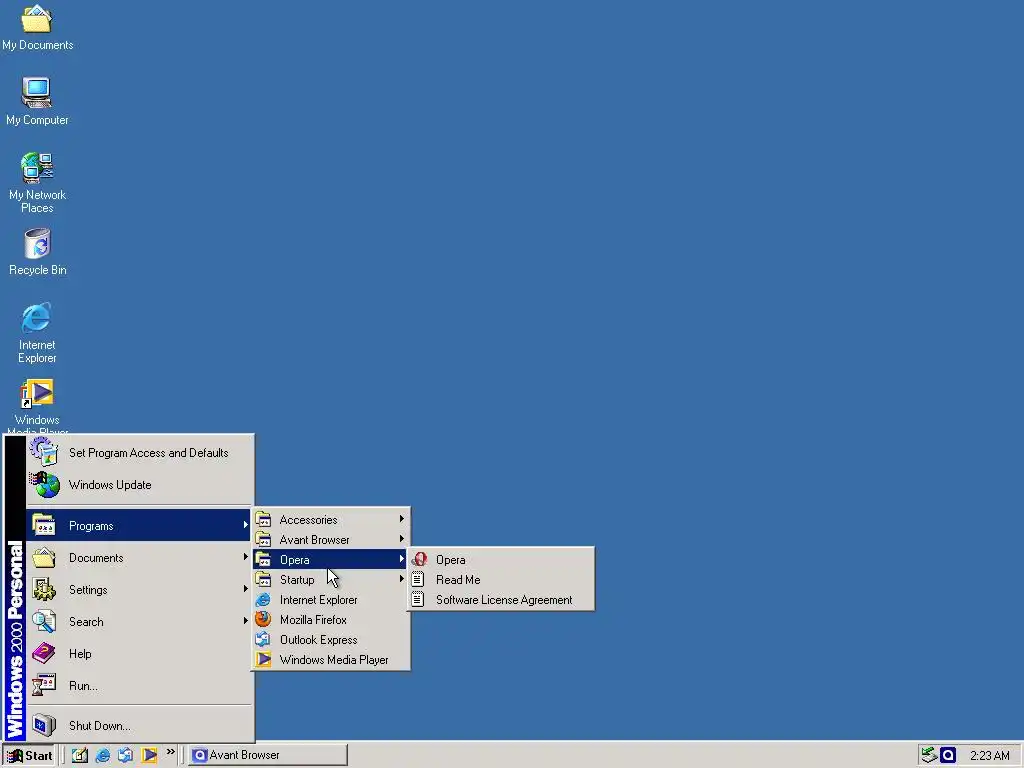1024x768 pixels.
Task: Open the My Documents desktop icon
Action: pyautogui.click(x=37, y=27)
